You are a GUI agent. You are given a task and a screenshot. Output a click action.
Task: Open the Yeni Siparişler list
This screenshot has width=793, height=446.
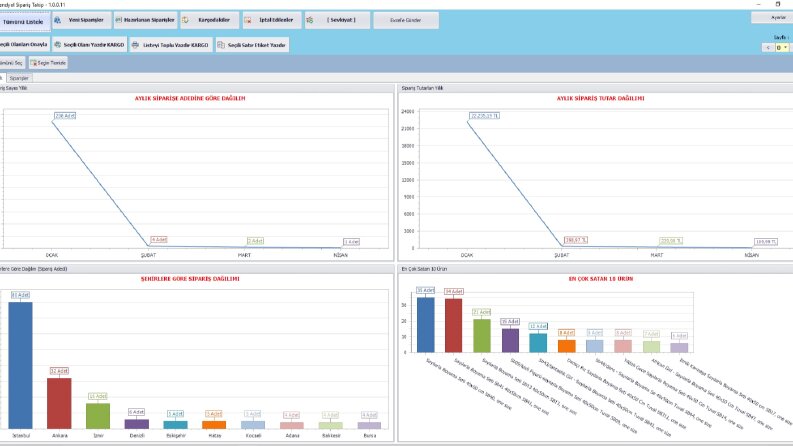81,20
